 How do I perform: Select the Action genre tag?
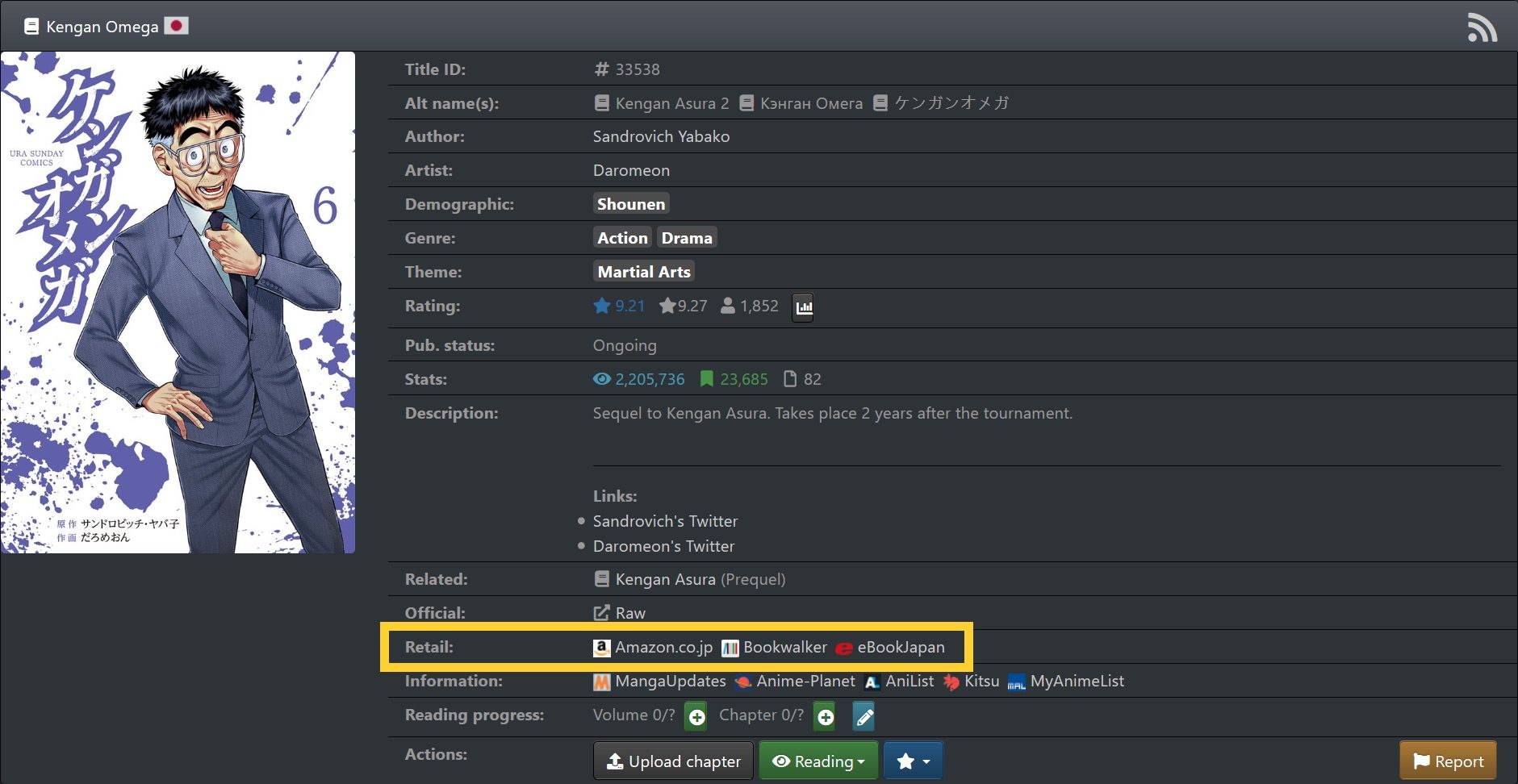tap(622, 238)
